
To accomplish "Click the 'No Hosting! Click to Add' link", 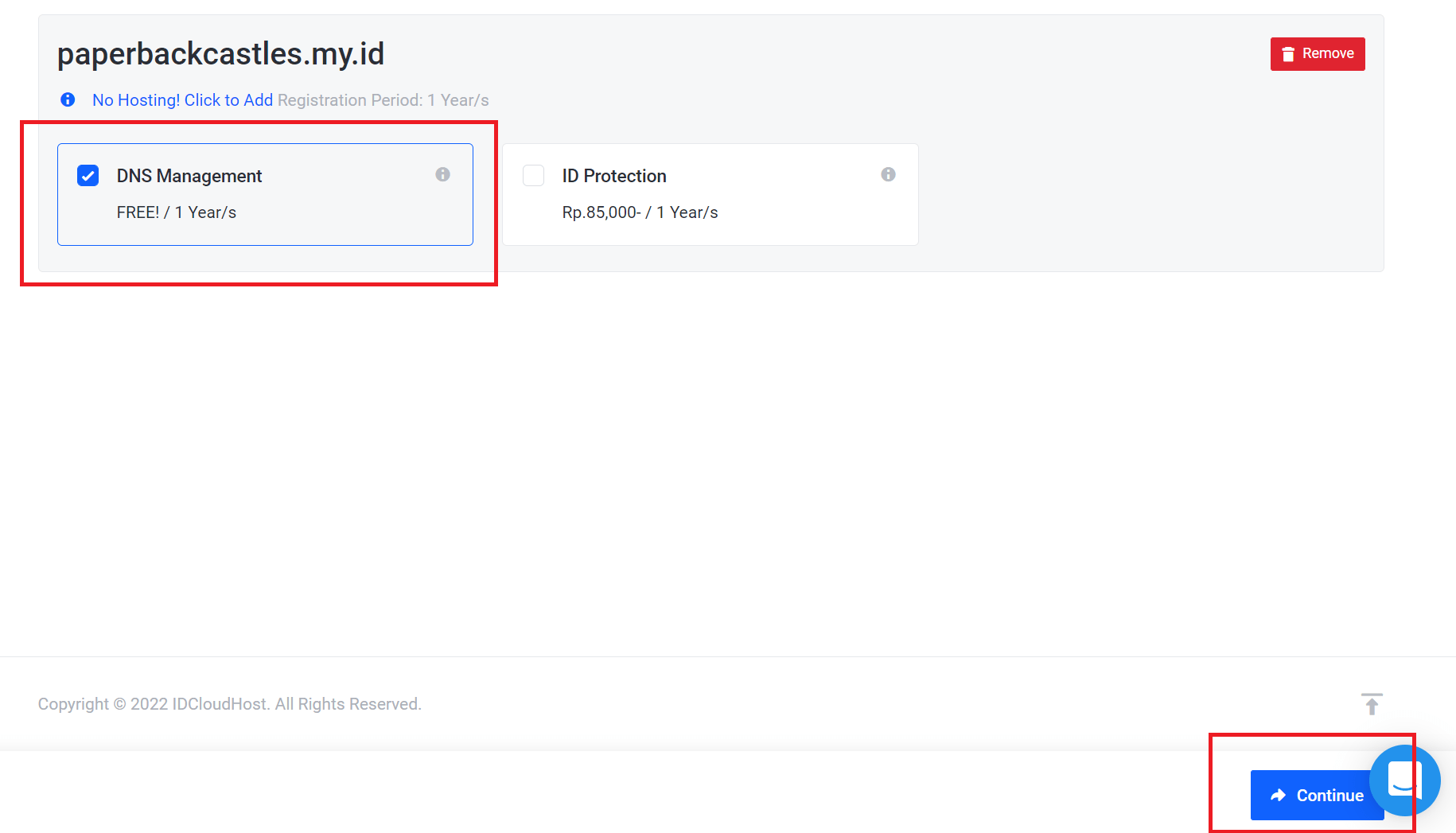I will pyautogui.click(x=182, y=99).
